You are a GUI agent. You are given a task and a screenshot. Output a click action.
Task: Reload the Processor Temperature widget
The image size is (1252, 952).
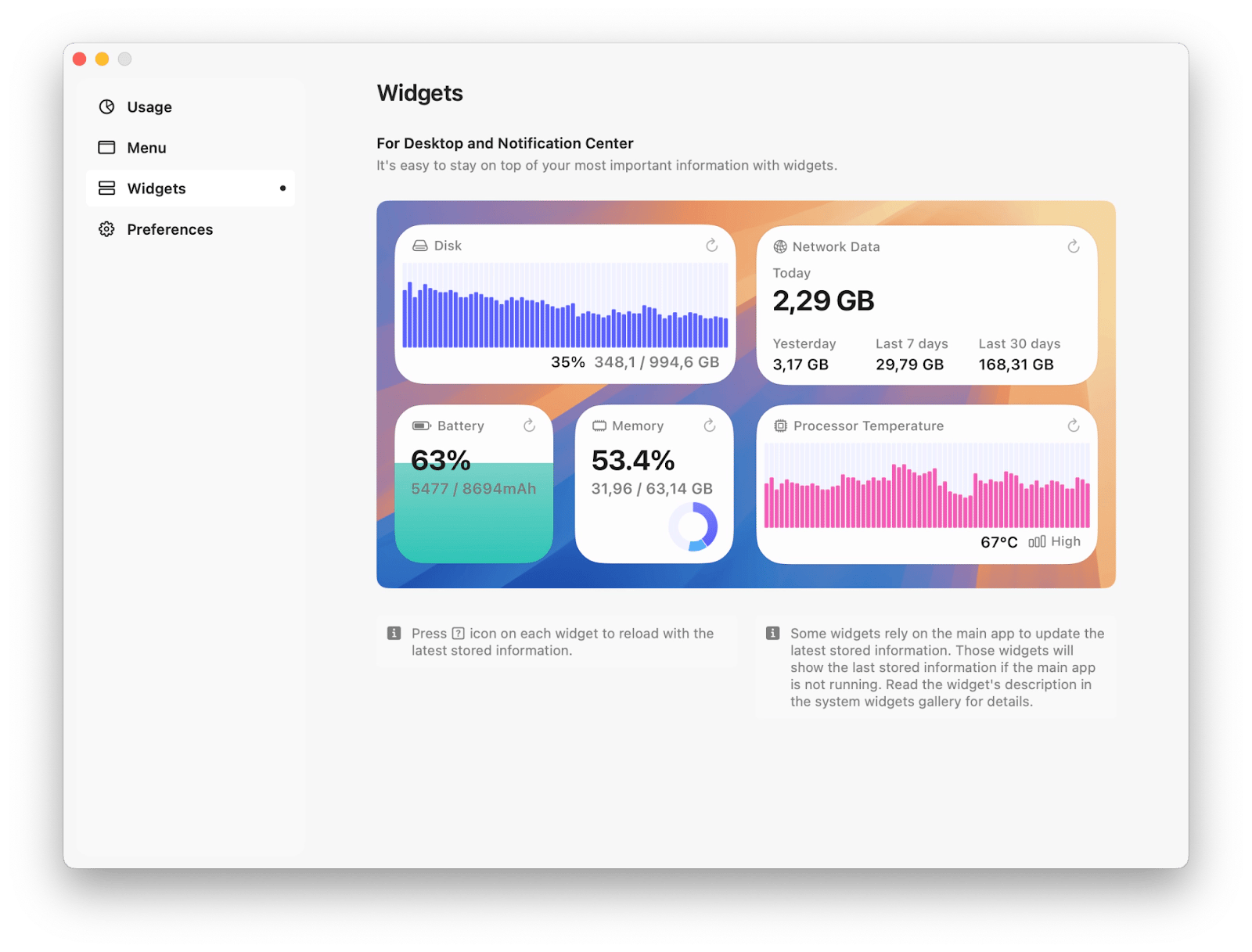click(1073, 426)
